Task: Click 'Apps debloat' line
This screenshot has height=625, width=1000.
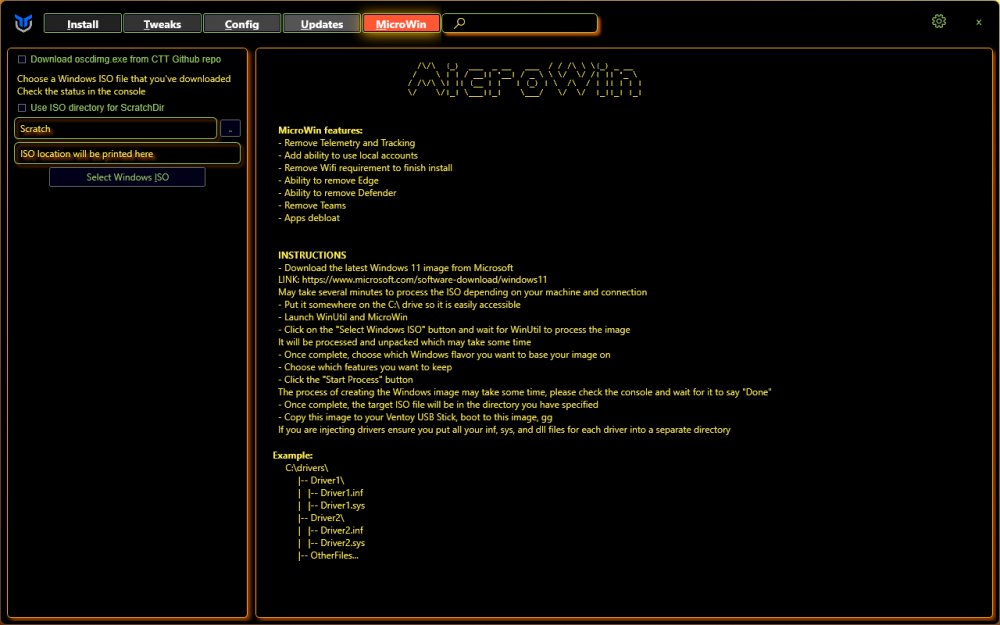Action: tap(309, 217)
